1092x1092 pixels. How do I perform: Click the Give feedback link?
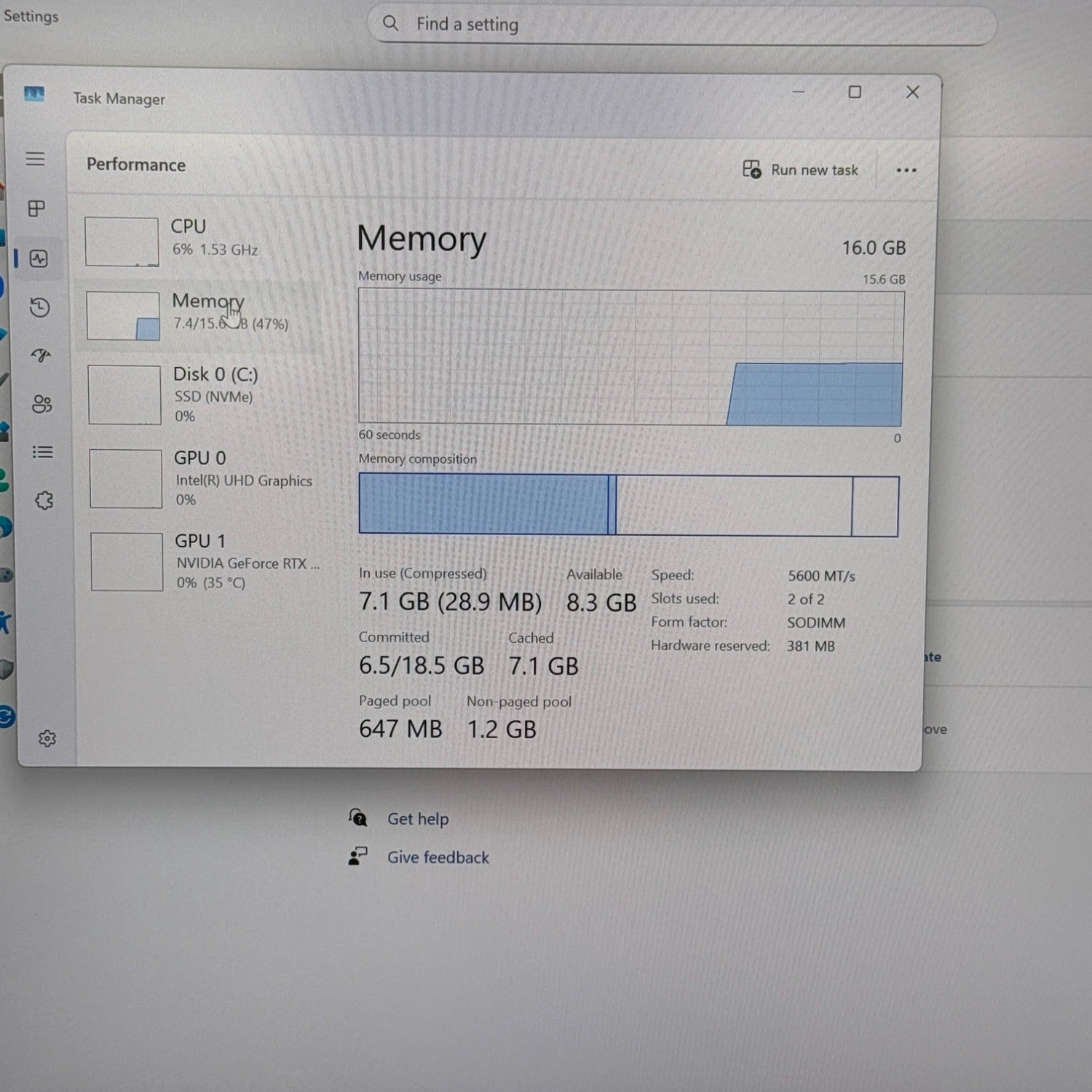(438, 857)
